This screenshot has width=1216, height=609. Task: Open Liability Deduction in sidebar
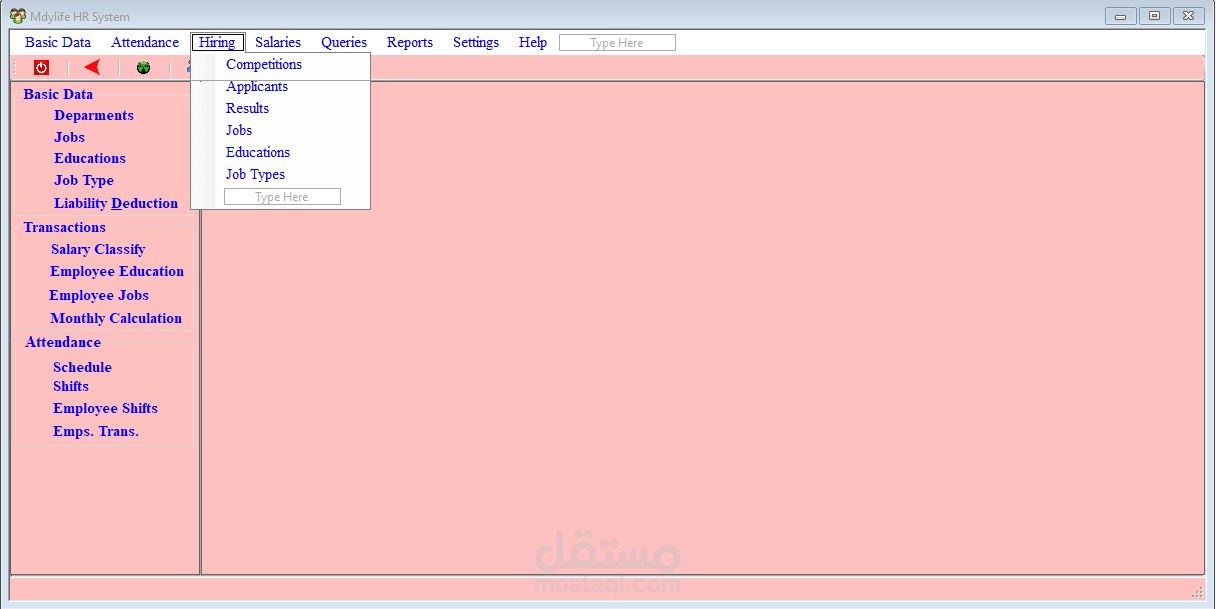click(116, 203)
